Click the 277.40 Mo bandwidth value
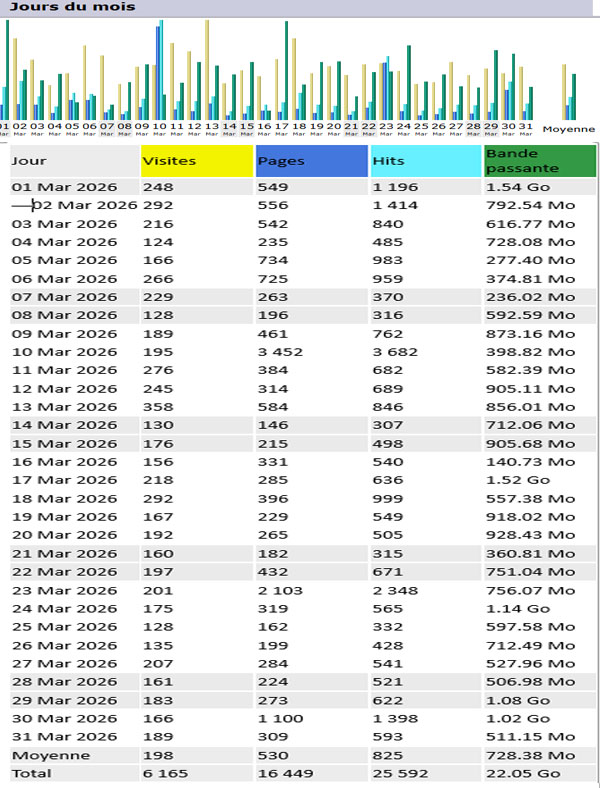The width and height of the screenshot is (600, 788). 531,260
